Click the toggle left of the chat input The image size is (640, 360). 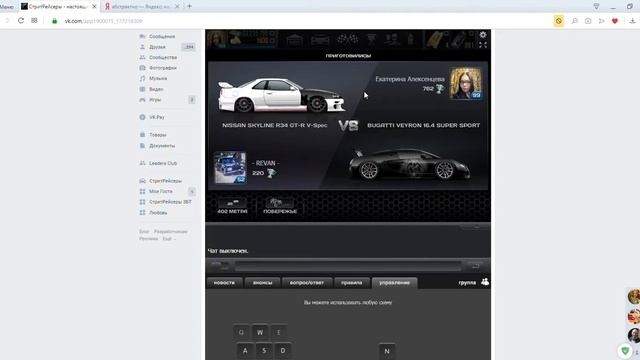coord(220,266)
